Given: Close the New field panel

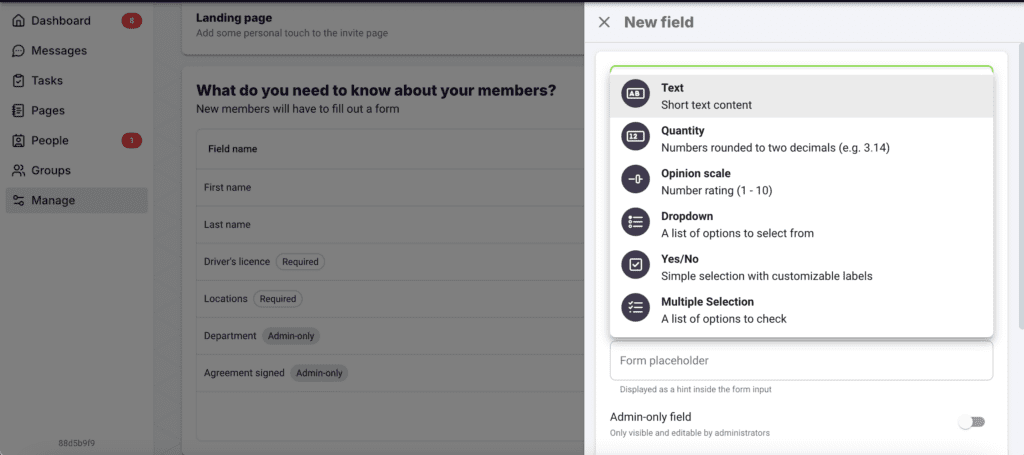Looking at the screenshot, I should (x=604, y=22).
